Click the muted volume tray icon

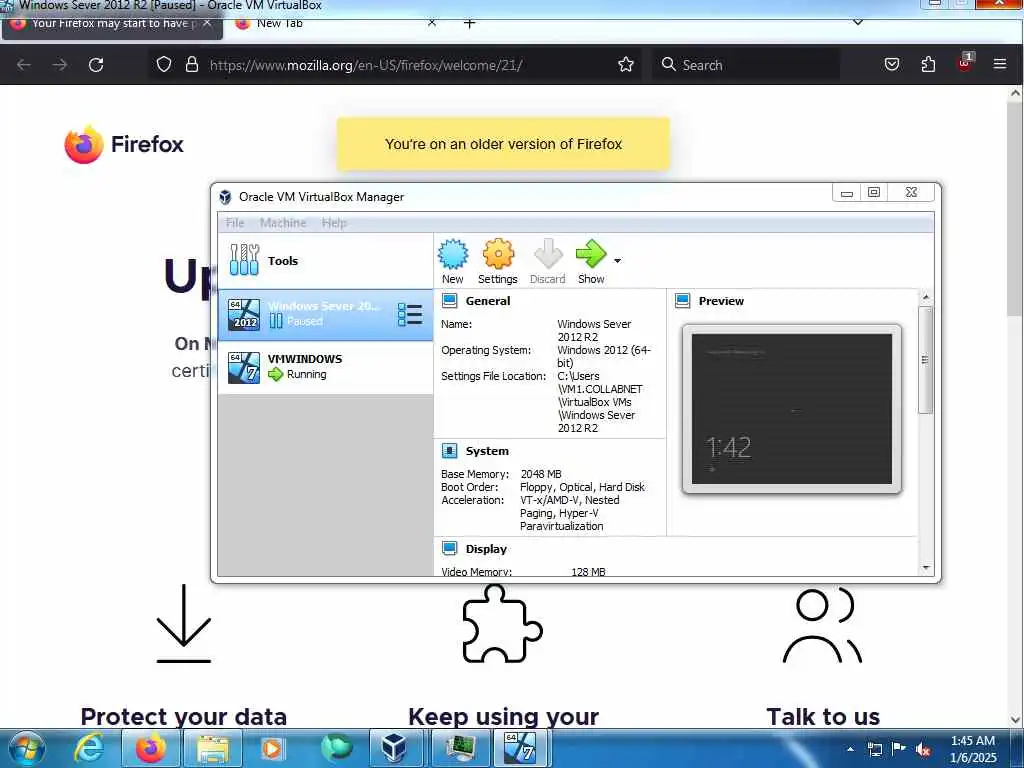[x=923, y=750]
